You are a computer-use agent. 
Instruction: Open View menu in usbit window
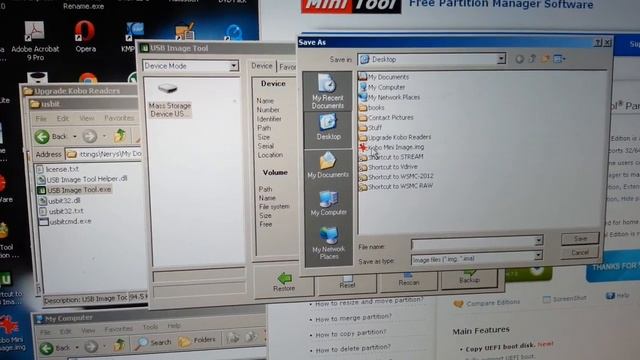point(87,118)
